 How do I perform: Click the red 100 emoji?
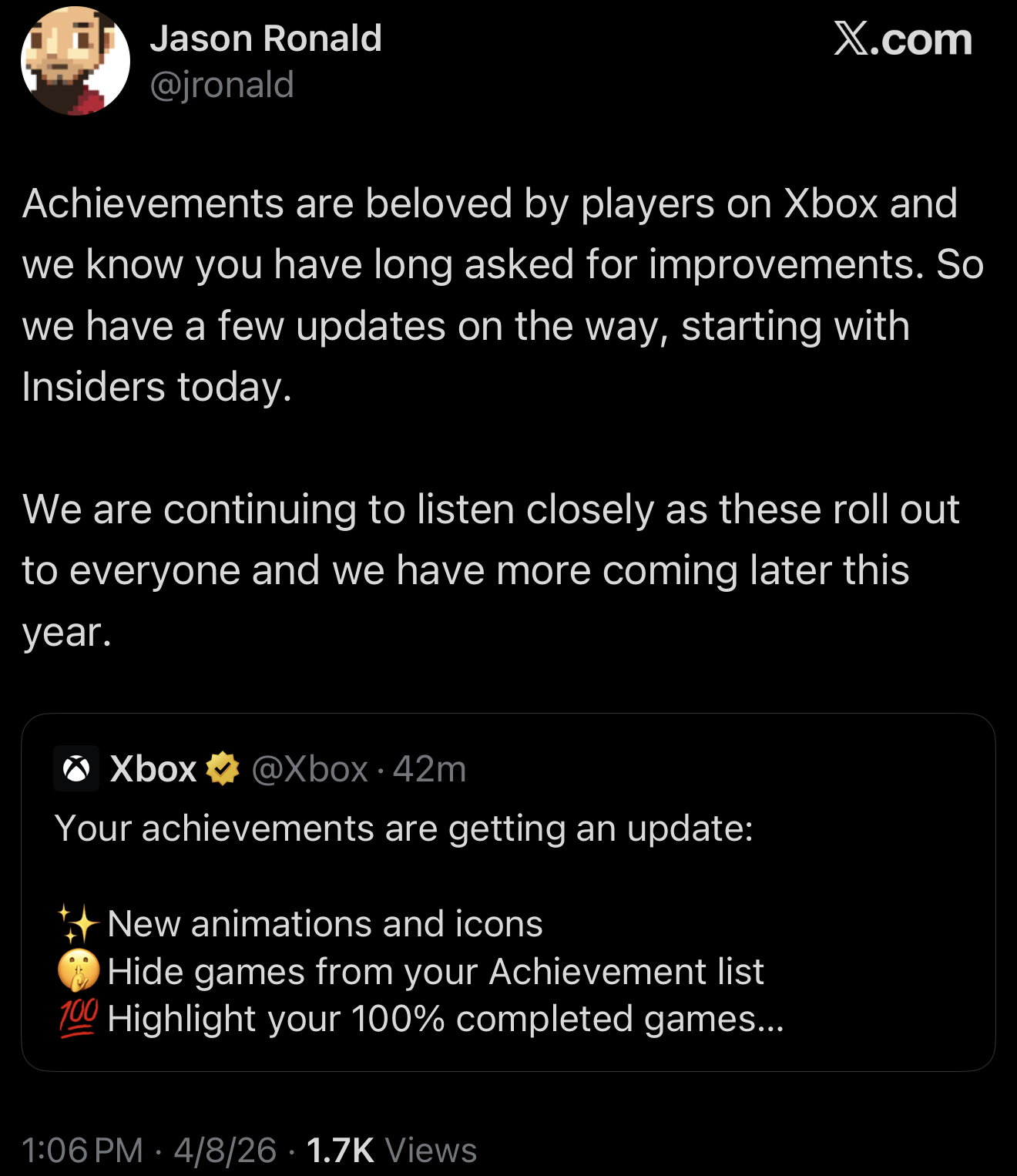pyautogui.click(x=79, y=1018)
